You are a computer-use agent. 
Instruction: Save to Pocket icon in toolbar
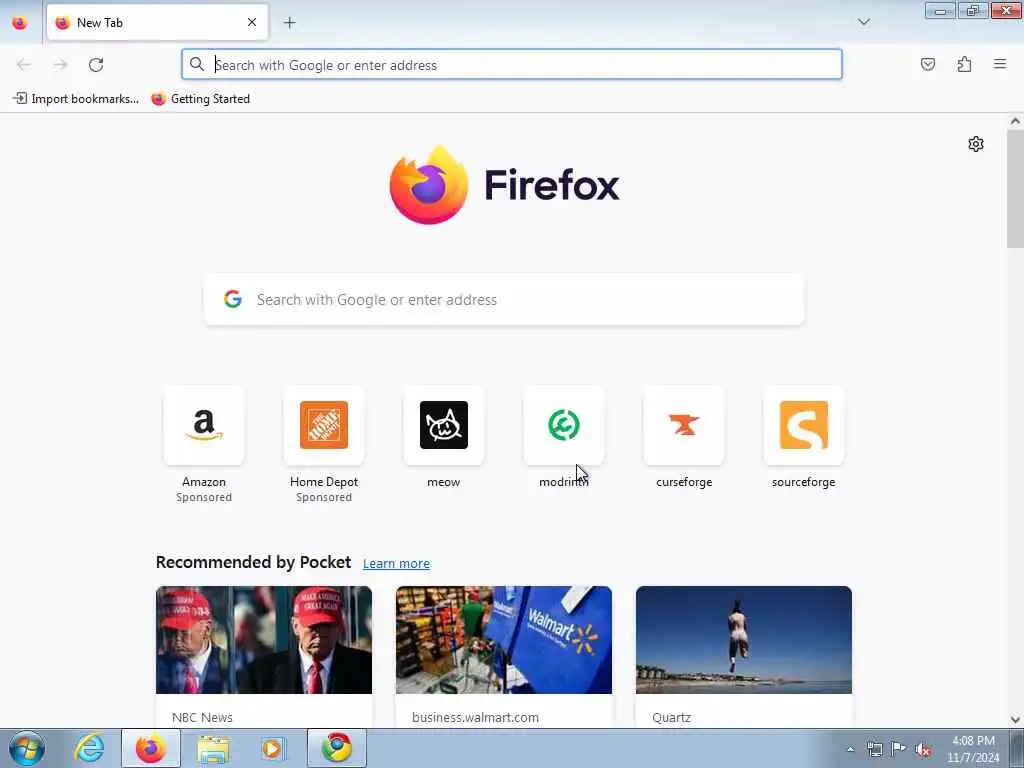click(x=928, y=64)
